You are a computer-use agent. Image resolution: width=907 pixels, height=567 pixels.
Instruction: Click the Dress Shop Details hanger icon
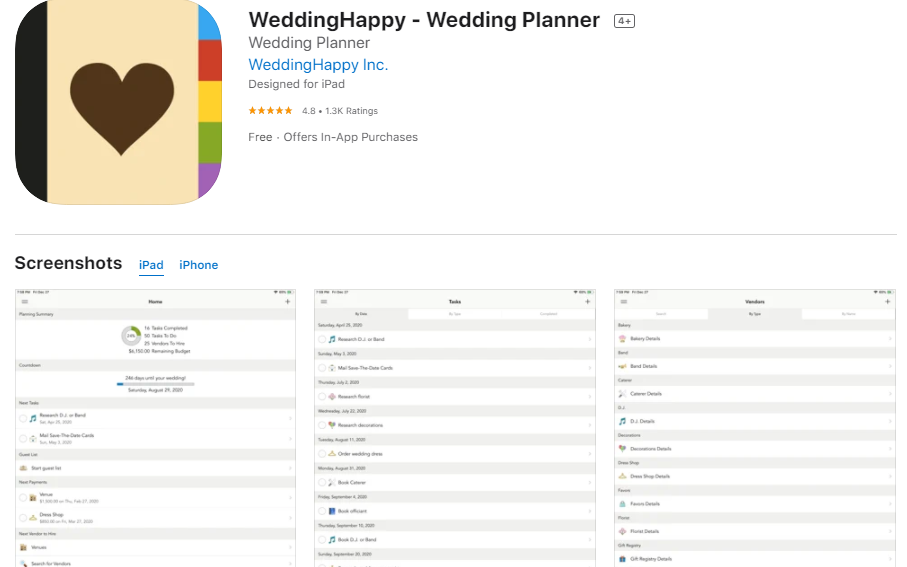pyautogui.click(x=622, y=476)
